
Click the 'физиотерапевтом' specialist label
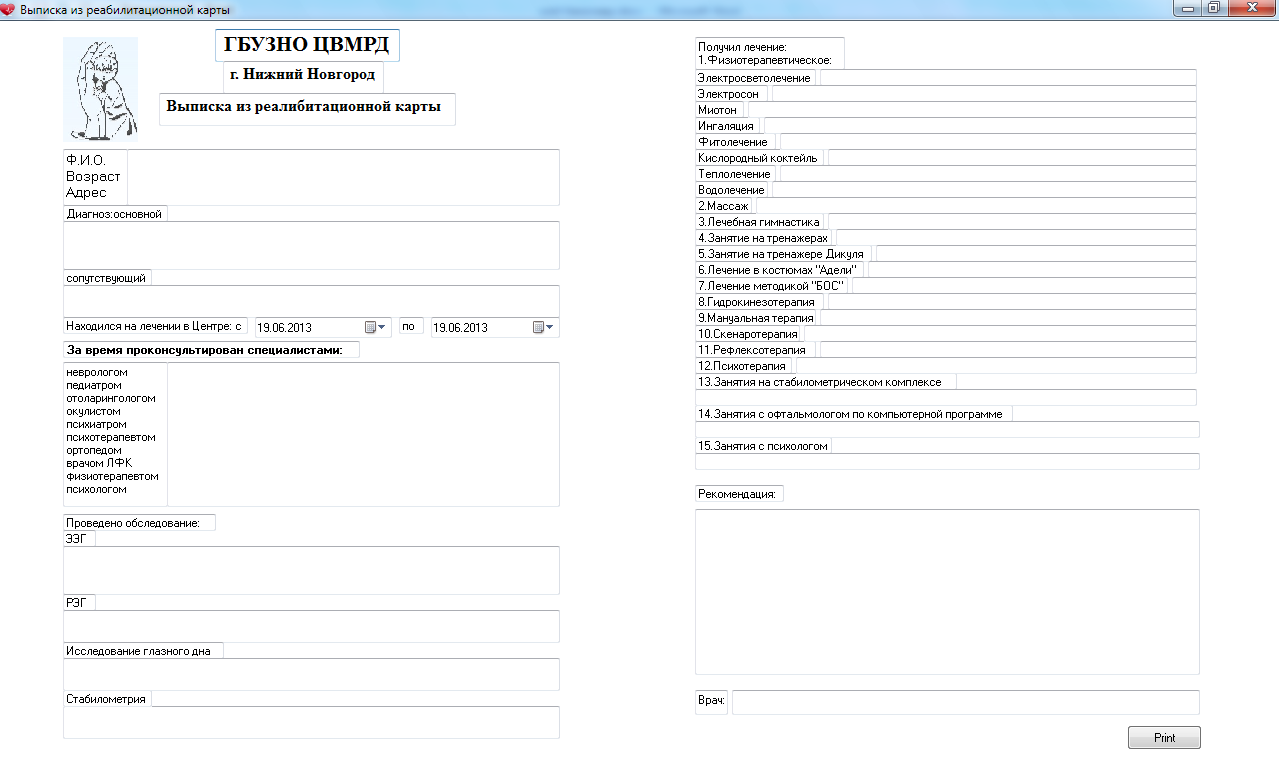112,476
